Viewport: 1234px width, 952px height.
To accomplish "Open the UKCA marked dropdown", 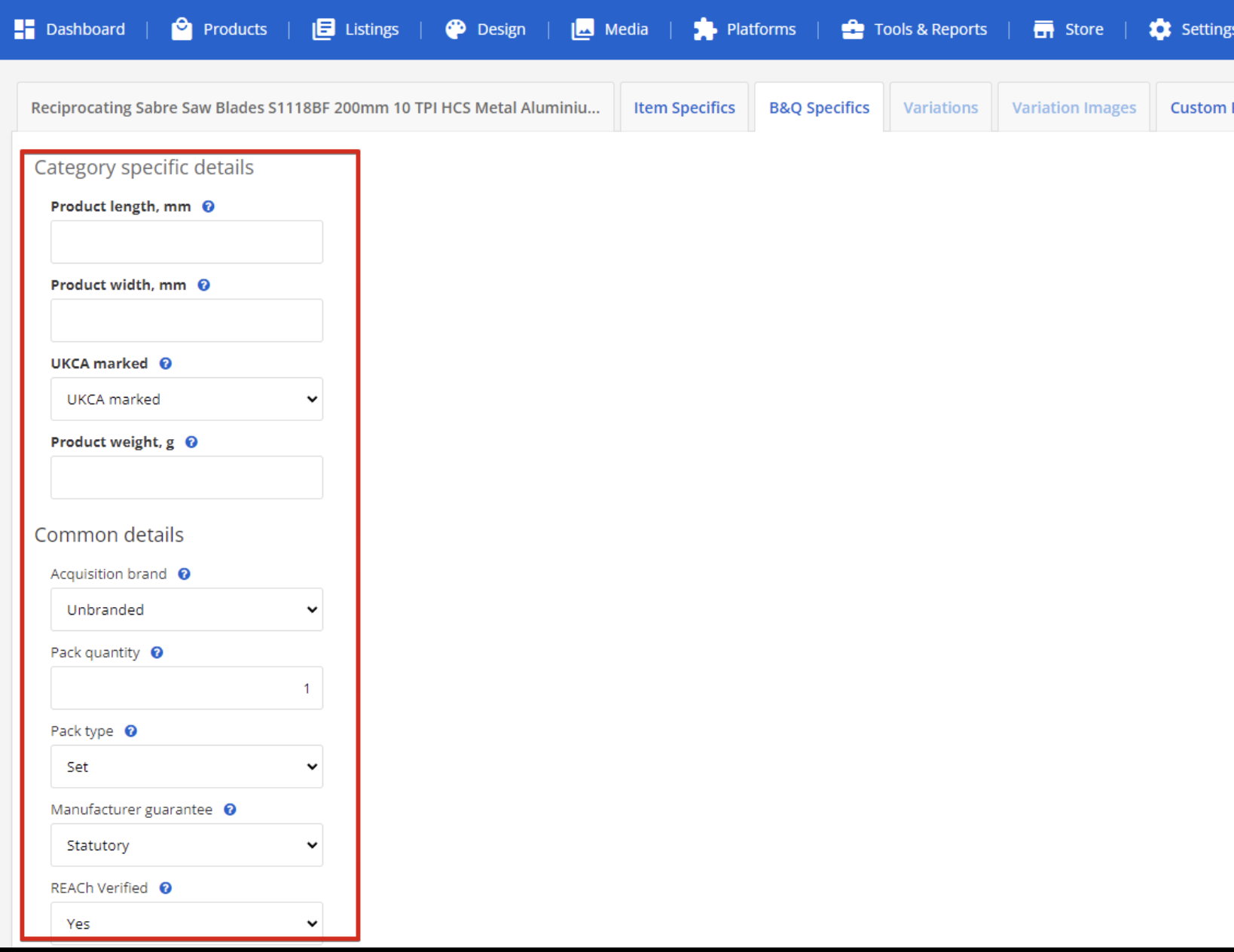I will pos(187,399).
